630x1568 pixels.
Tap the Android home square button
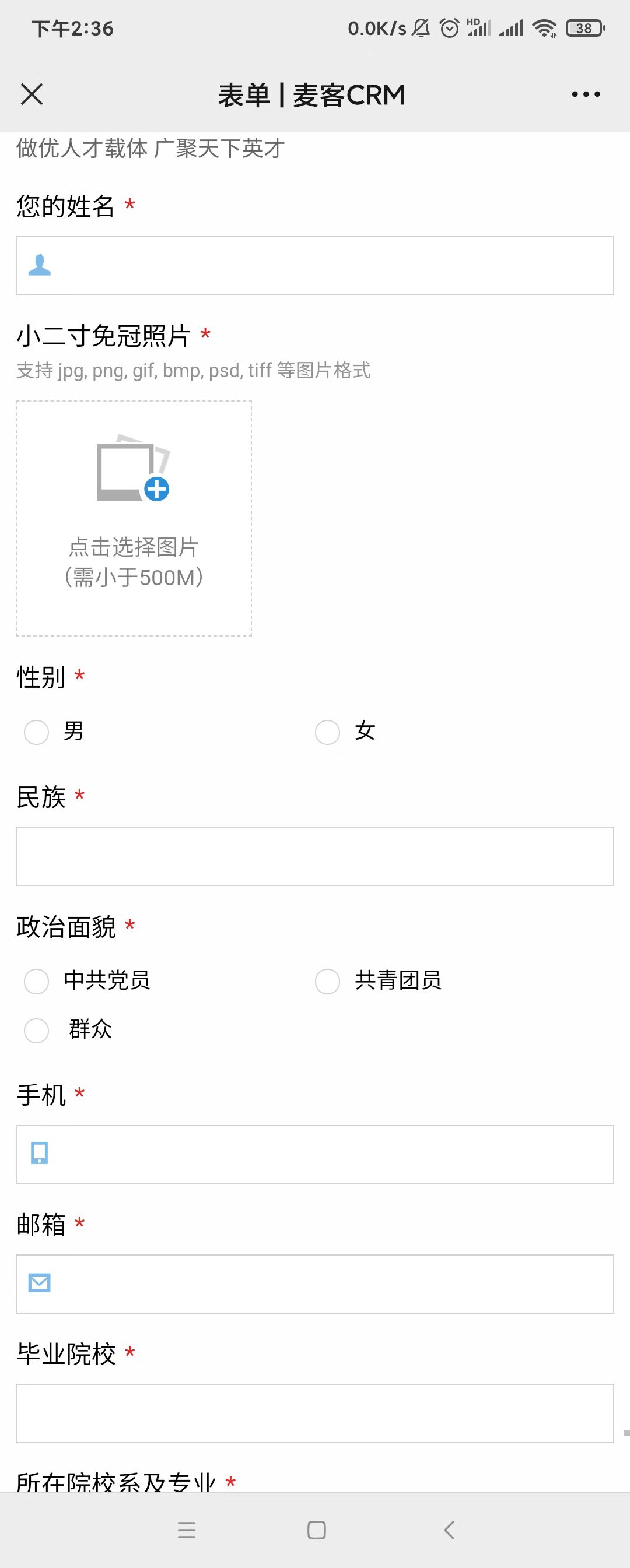pyautogui.click(x=316, y=1530)
